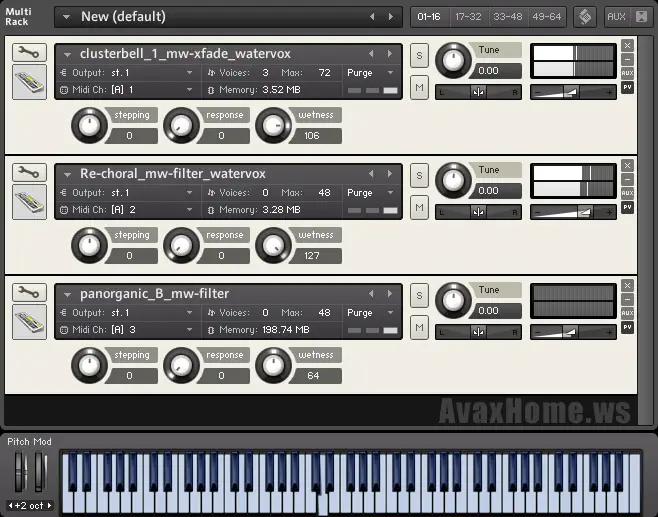
Task: Minimize the panorganic_B instrument header
Action: pyautogui.click(x=627, y=299)
